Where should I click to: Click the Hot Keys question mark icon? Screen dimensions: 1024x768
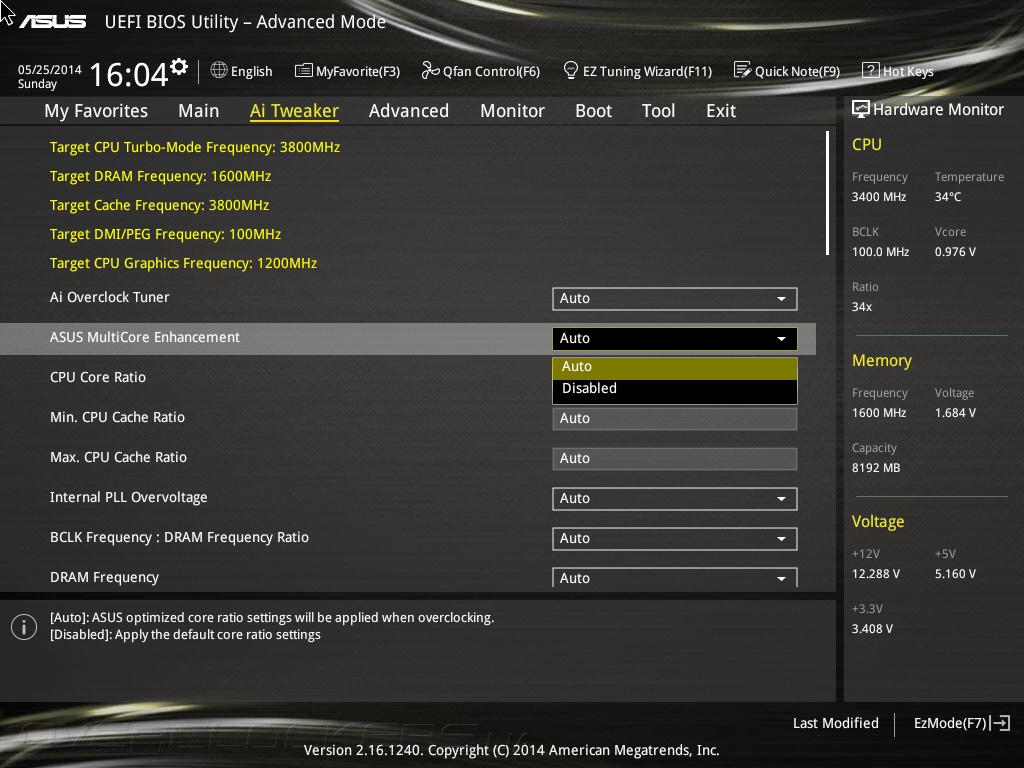871,70
